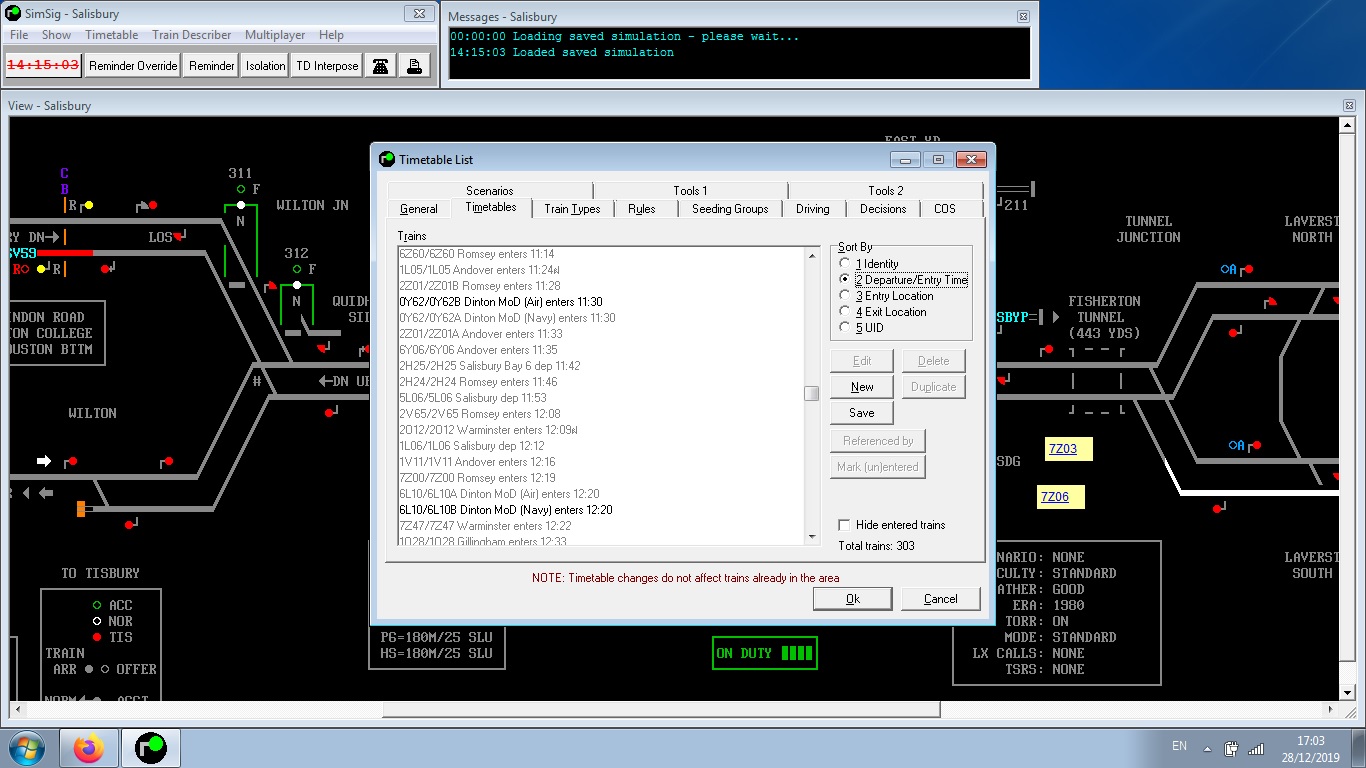
Task: Select sort by 4 Exit Location
Action: click(883, 312)
